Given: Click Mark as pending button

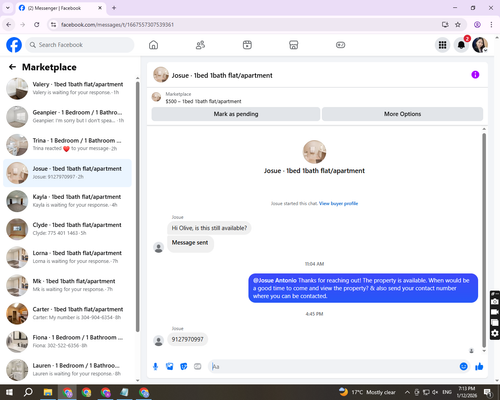Looking at the screenshot, I should pyautogui.click(x=236, y=114).
